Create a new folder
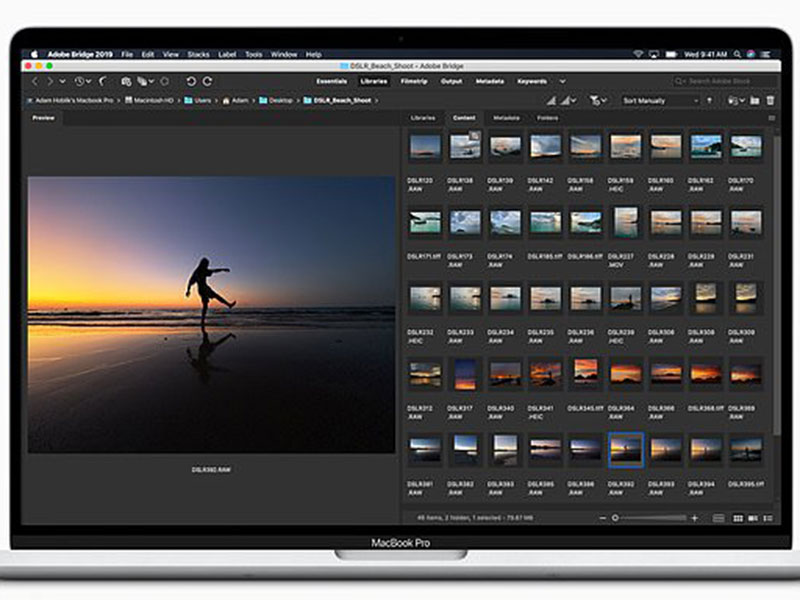 tap(755, 101)
